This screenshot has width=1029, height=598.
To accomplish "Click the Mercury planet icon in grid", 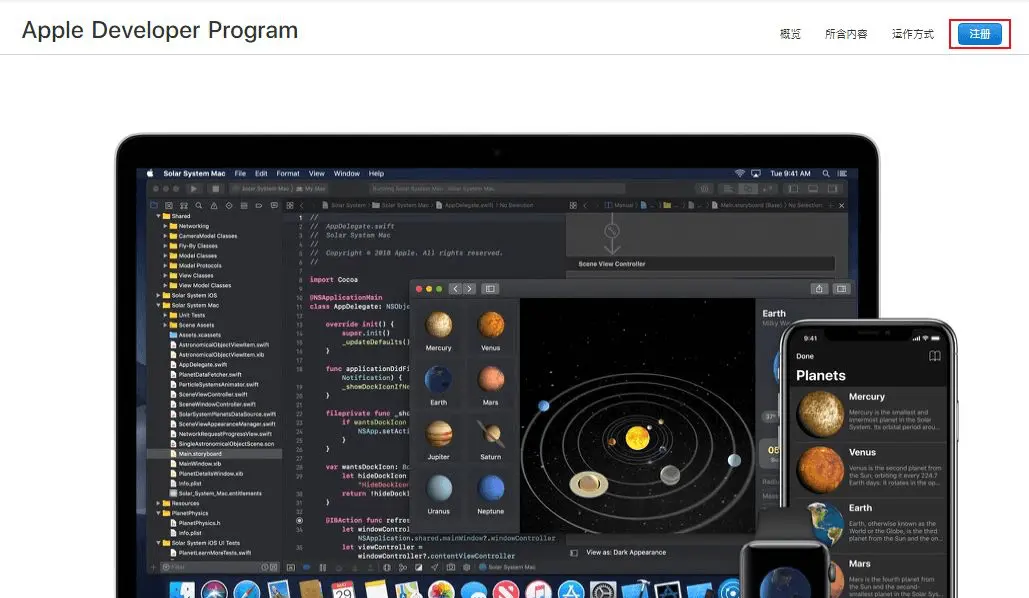I will click(438, 325).
